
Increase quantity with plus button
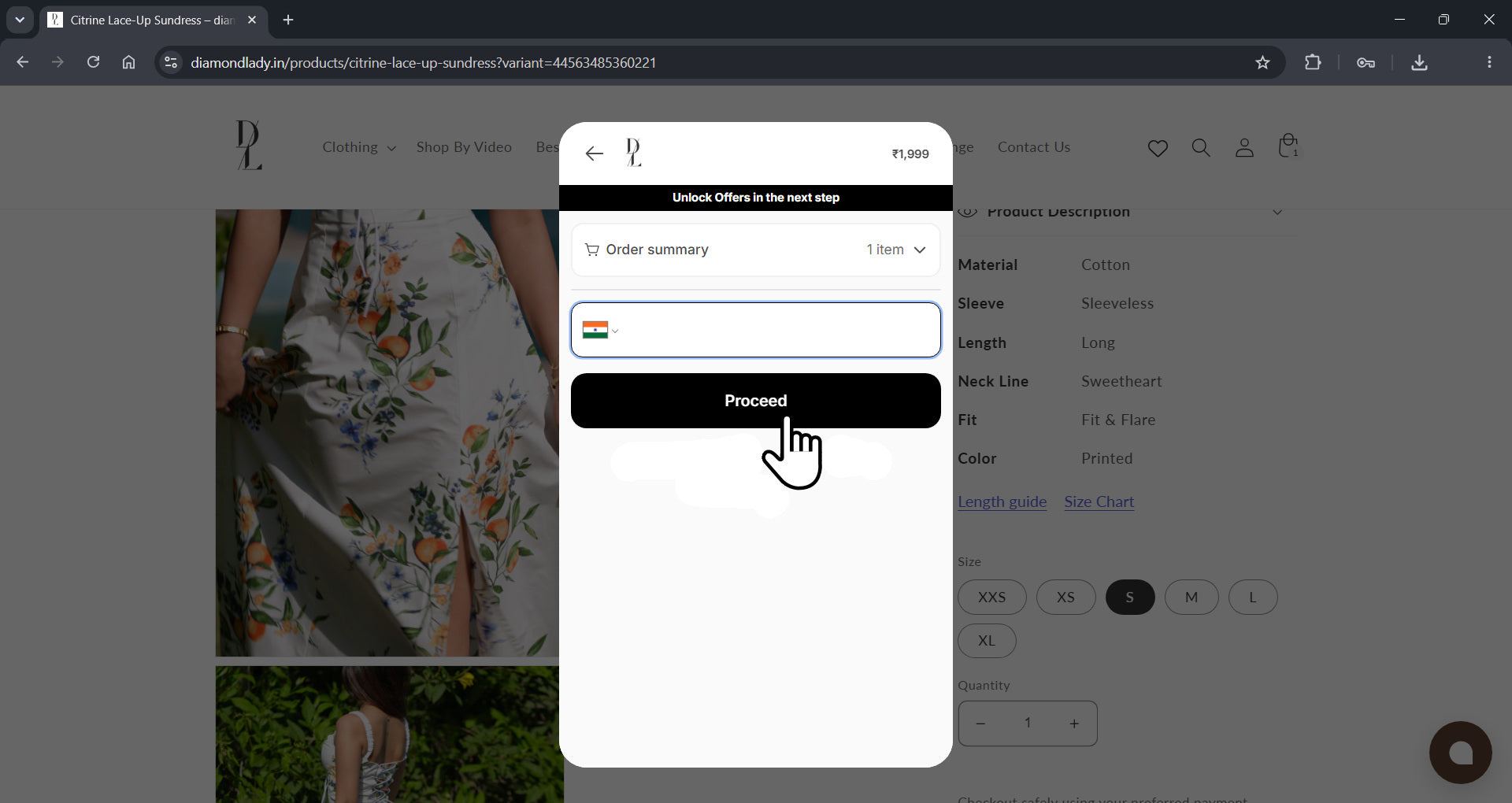[x=1074, y=723]
